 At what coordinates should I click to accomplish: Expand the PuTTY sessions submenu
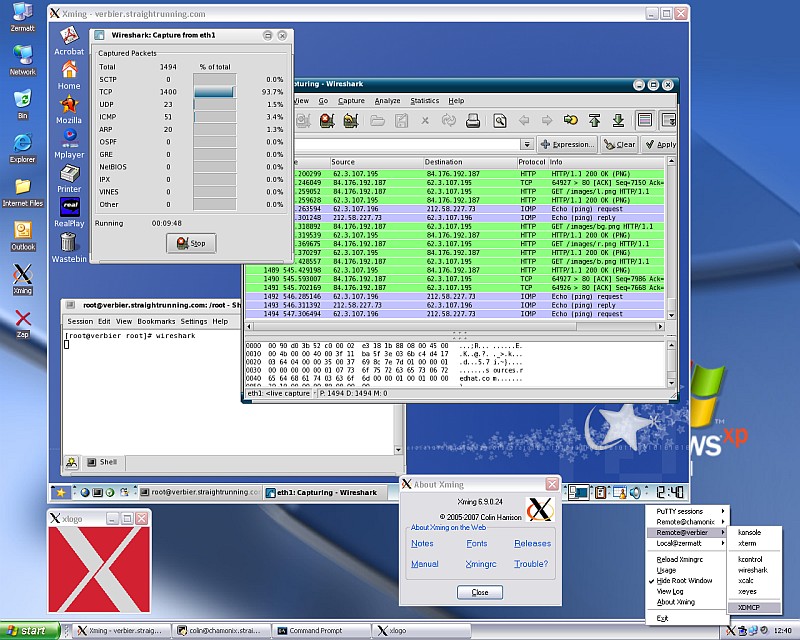[687, 511]
